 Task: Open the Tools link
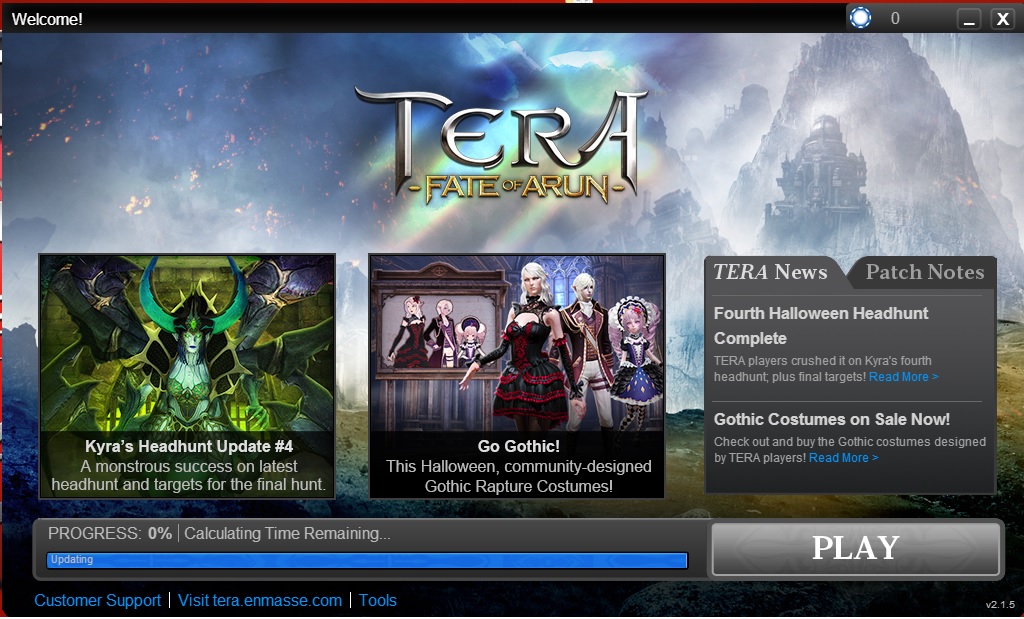click(x=377, y=601)
